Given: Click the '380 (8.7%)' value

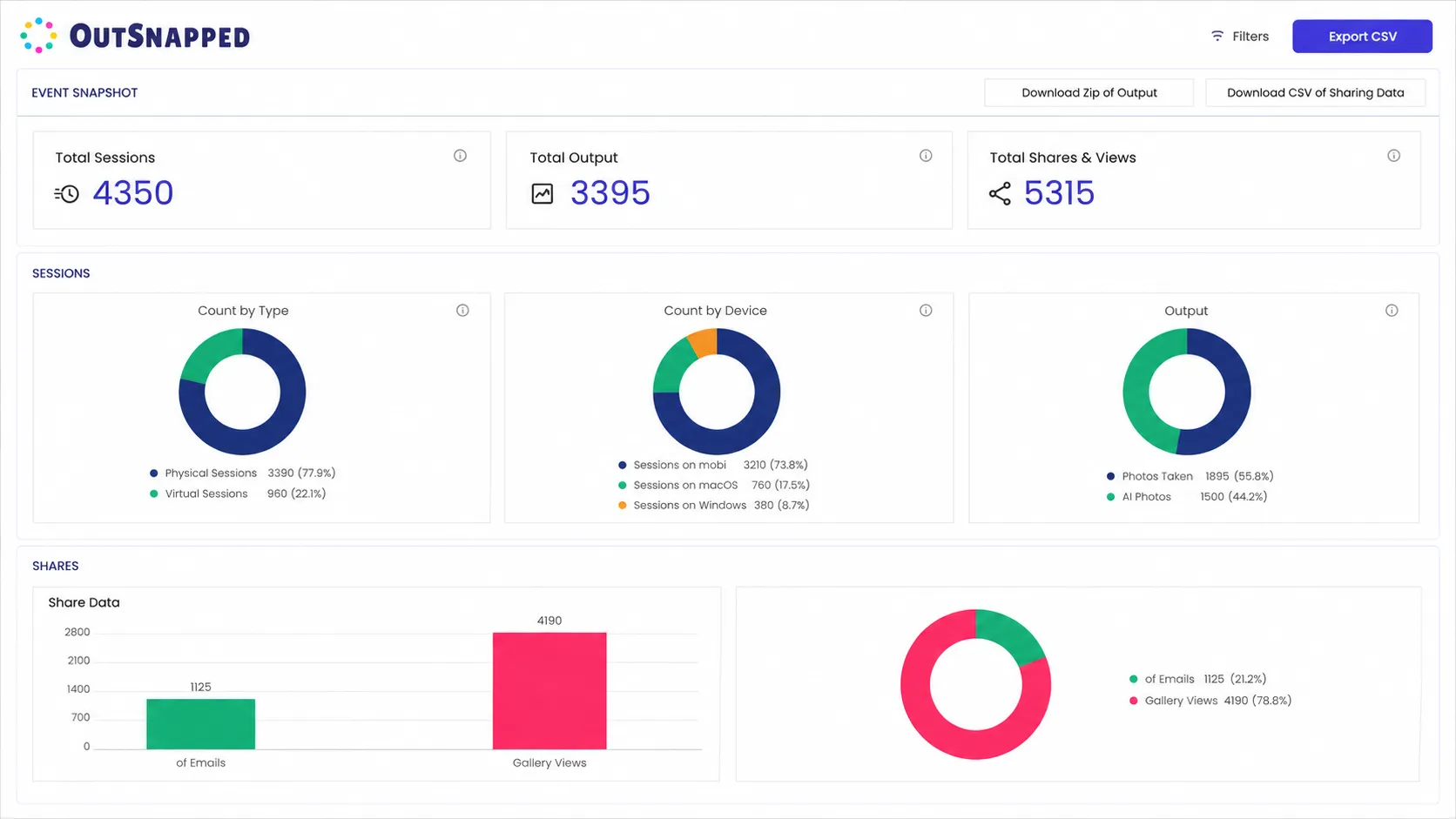Looking at the screenshot, I should 781,505.
